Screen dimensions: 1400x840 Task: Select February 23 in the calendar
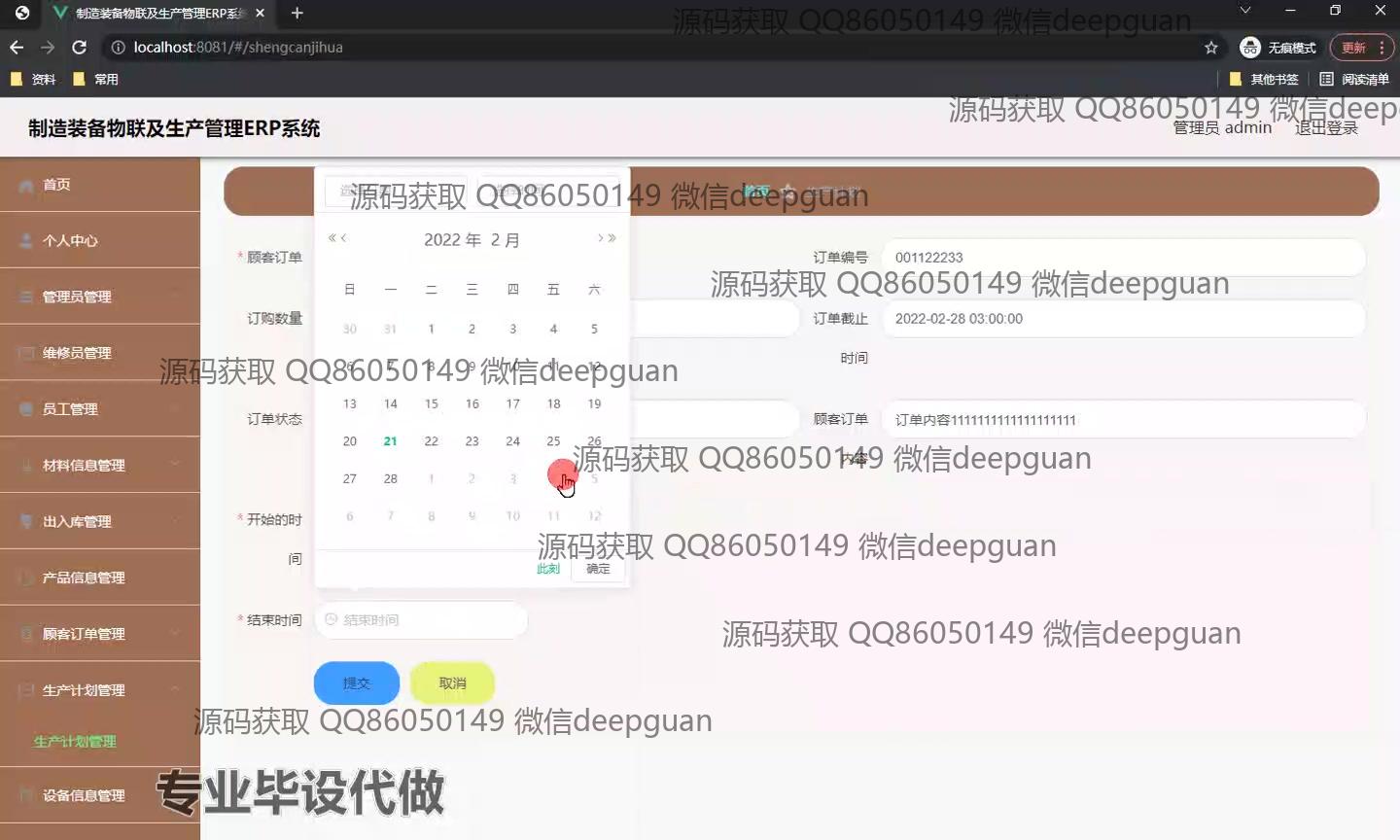click(472, 441)
